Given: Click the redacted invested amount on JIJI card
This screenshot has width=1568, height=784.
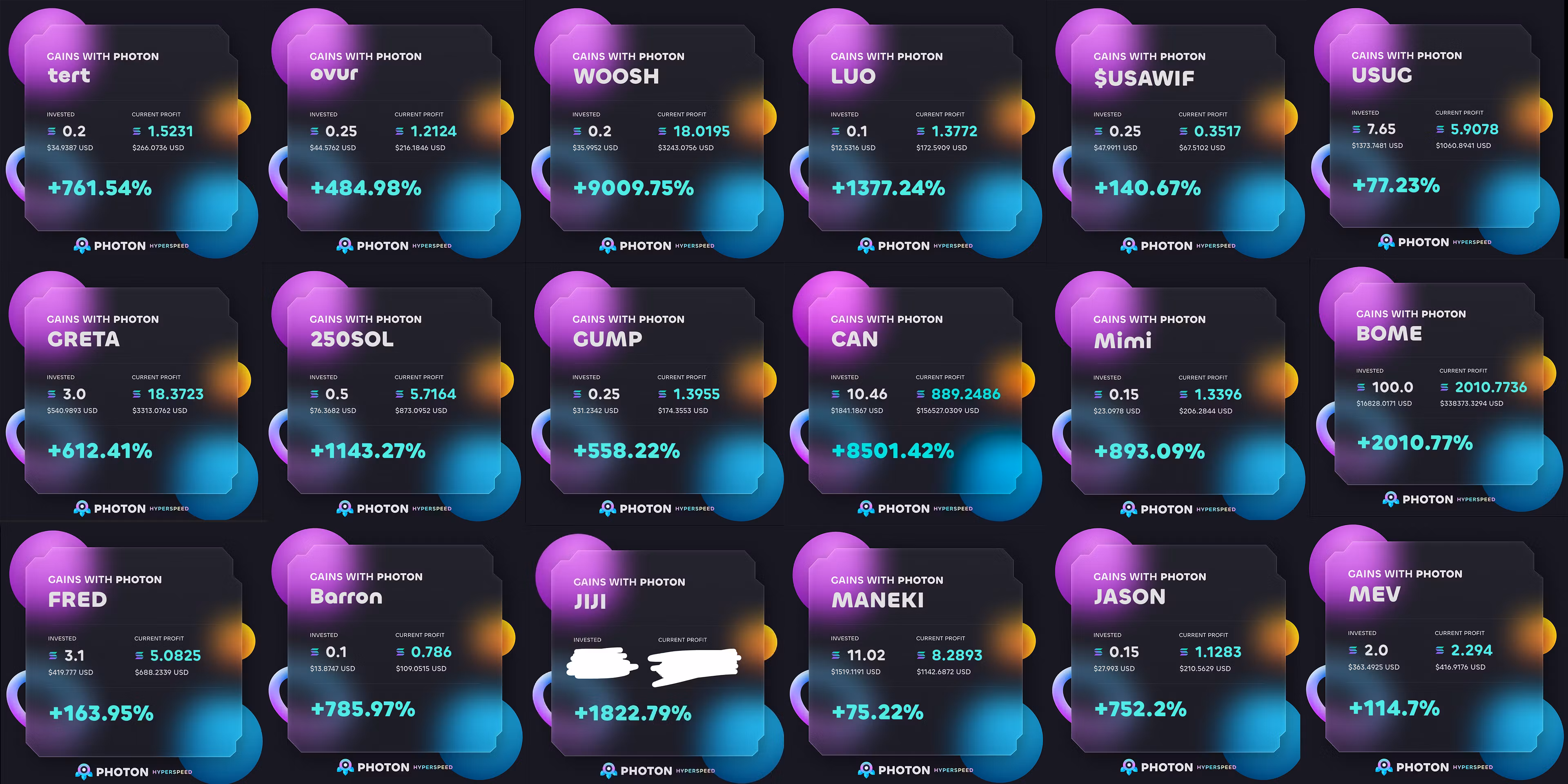Looking at the screenshot, I should point(601,664).
